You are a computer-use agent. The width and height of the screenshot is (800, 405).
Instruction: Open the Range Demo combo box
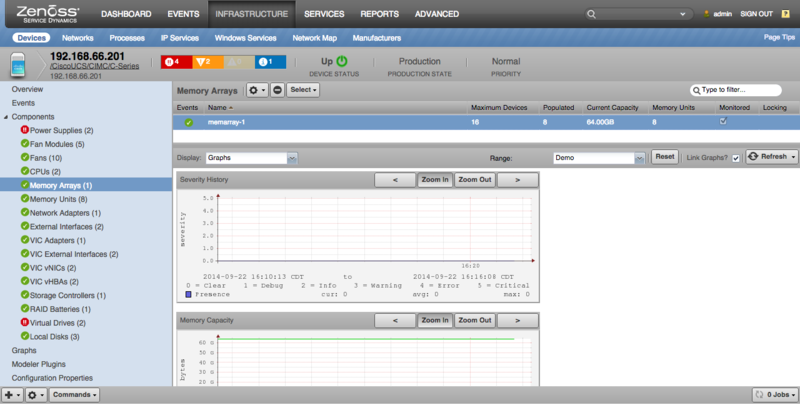[599, 158]
